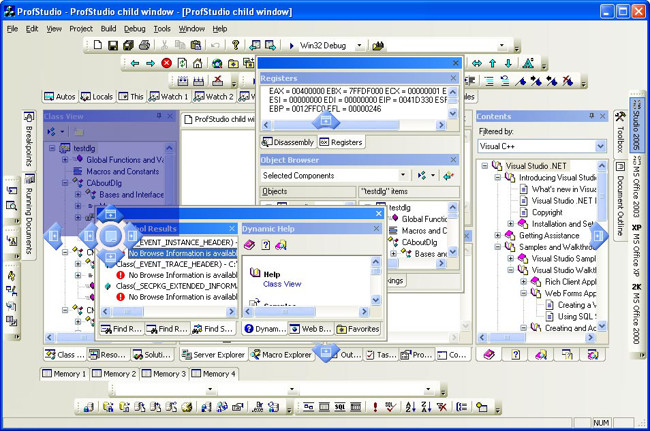
Task: Click the Toggle Bookmark flag icon
Action: [x=521, y=81]
